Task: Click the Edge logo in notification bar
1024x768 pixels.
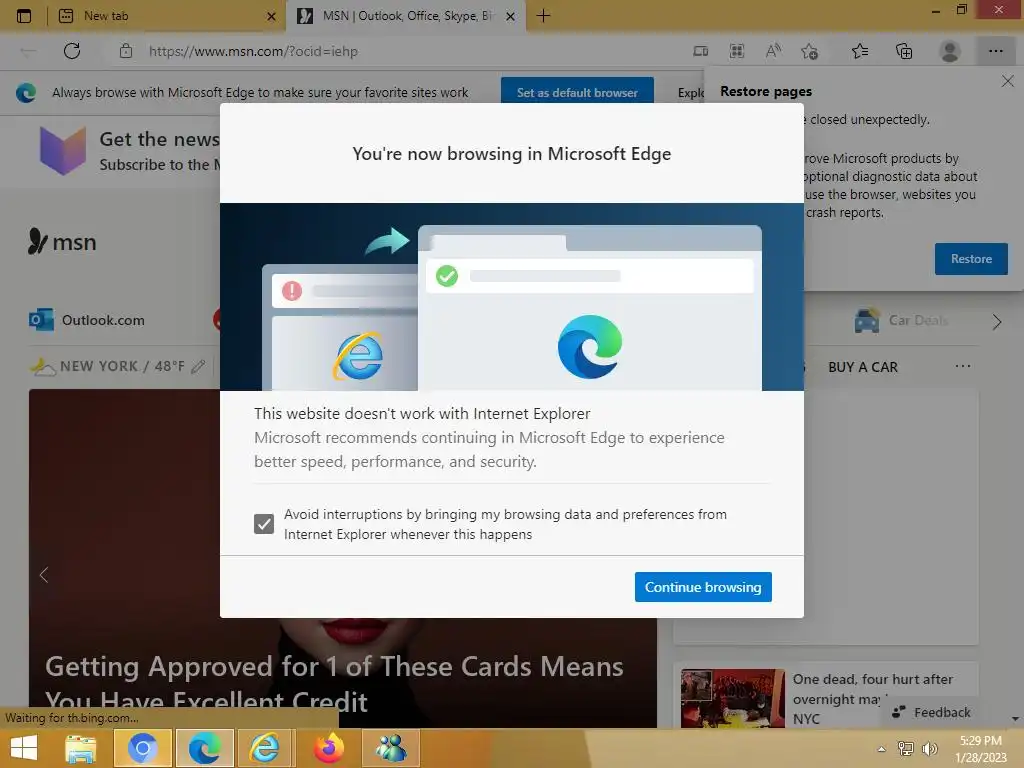Action: click(x=26, y=92)
